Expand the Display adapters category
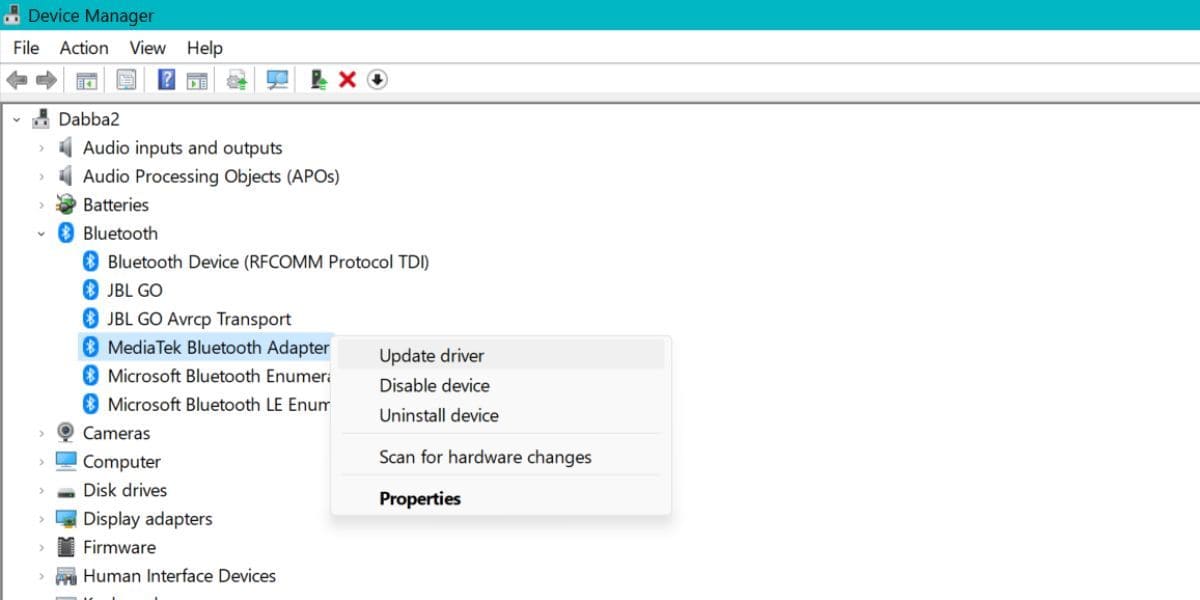 pyautogui.click(x=41, y=520)
